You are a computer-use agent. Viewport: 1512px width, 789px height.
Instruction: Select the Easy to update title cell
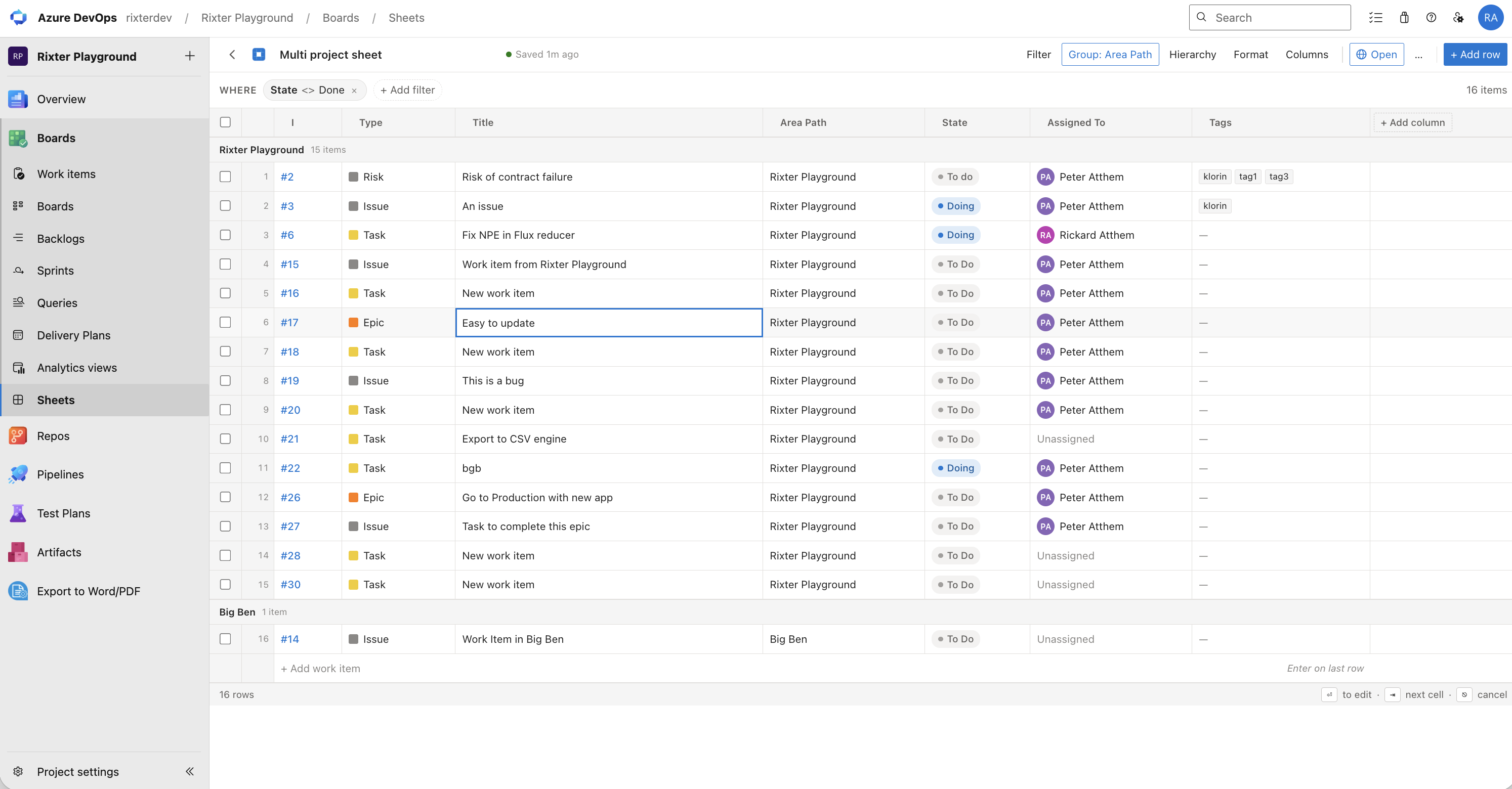609,323
